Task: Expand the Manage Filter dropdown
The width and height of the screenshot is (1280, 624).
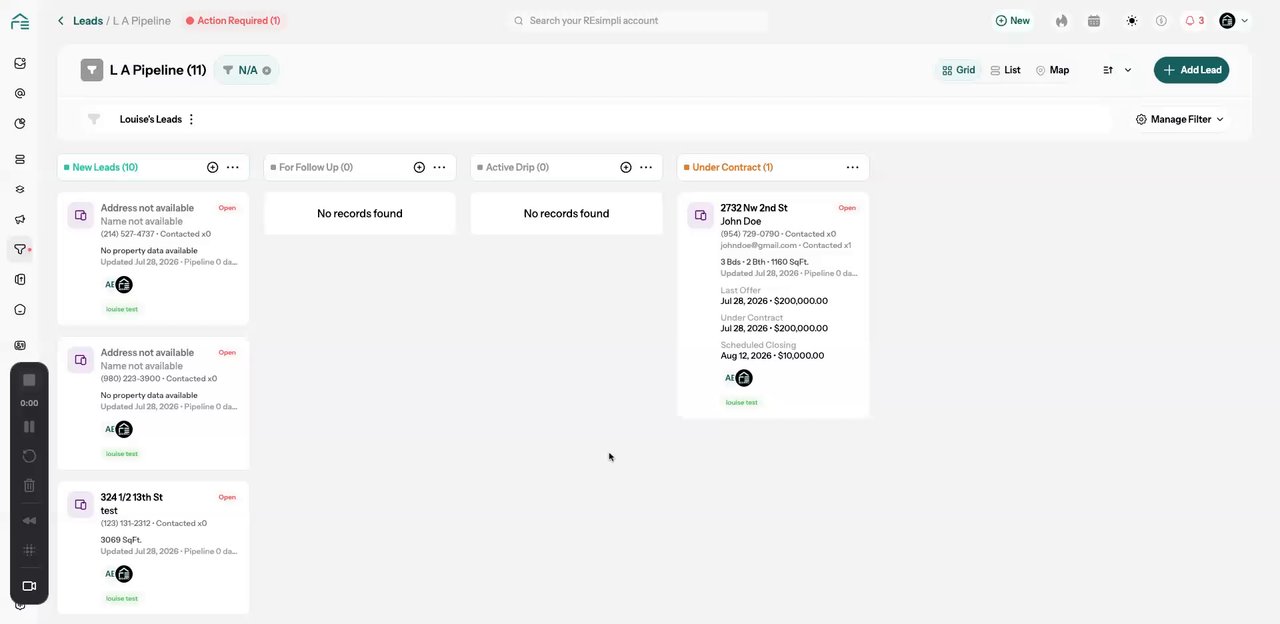Action: point(1180,119)
